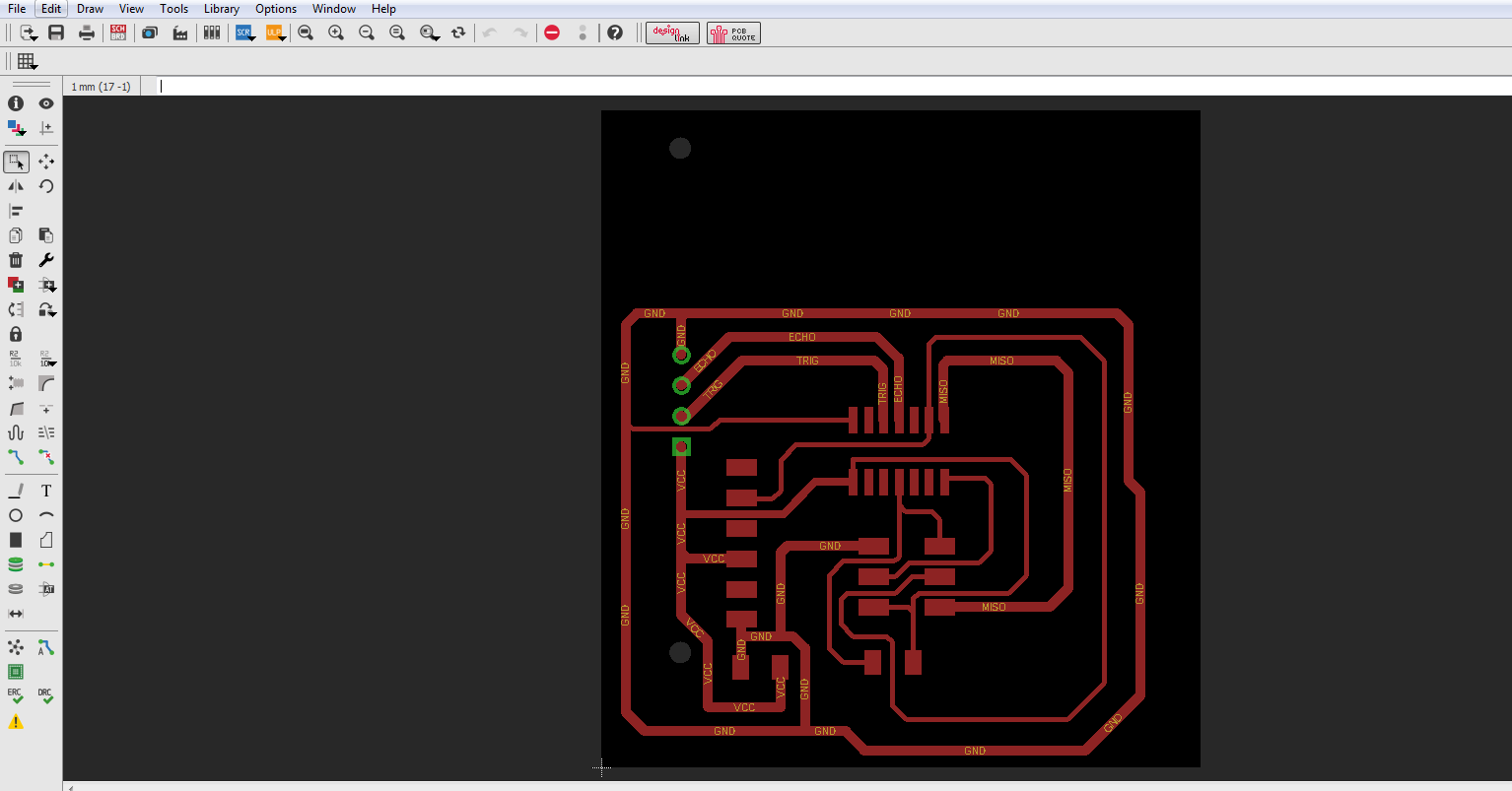Open the Library menu
Image resolution: width=1512 pixels, height=791 pixels.
click(x=222, y=9)
